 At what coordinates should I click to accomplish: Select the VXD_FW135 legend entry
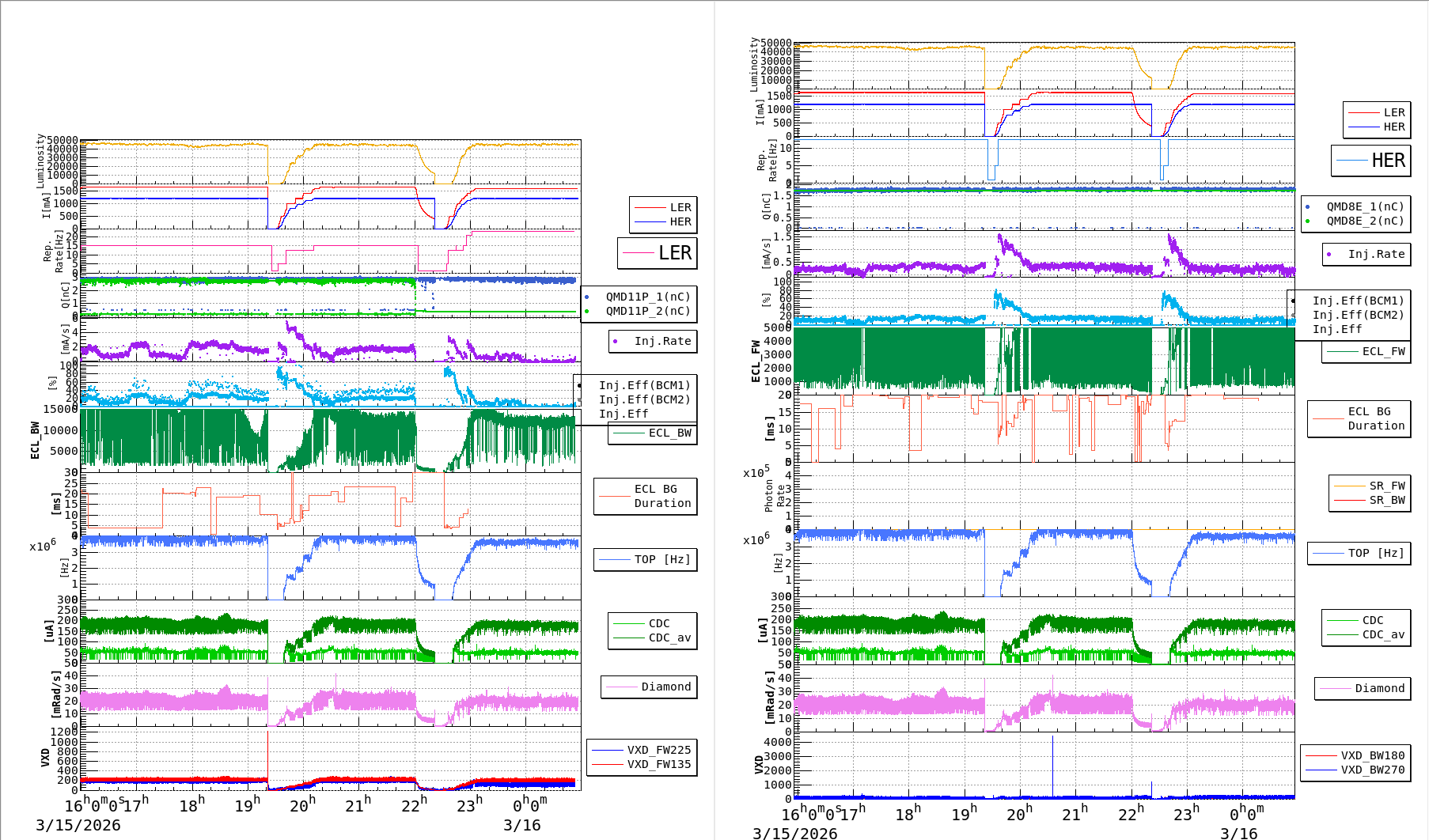(658, 764)
